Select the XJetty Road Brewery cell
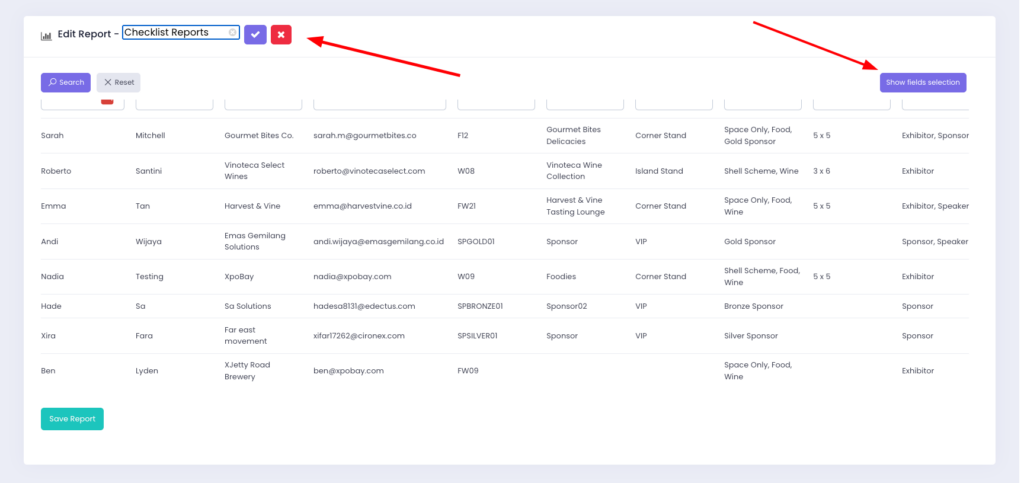 point(248,370)
